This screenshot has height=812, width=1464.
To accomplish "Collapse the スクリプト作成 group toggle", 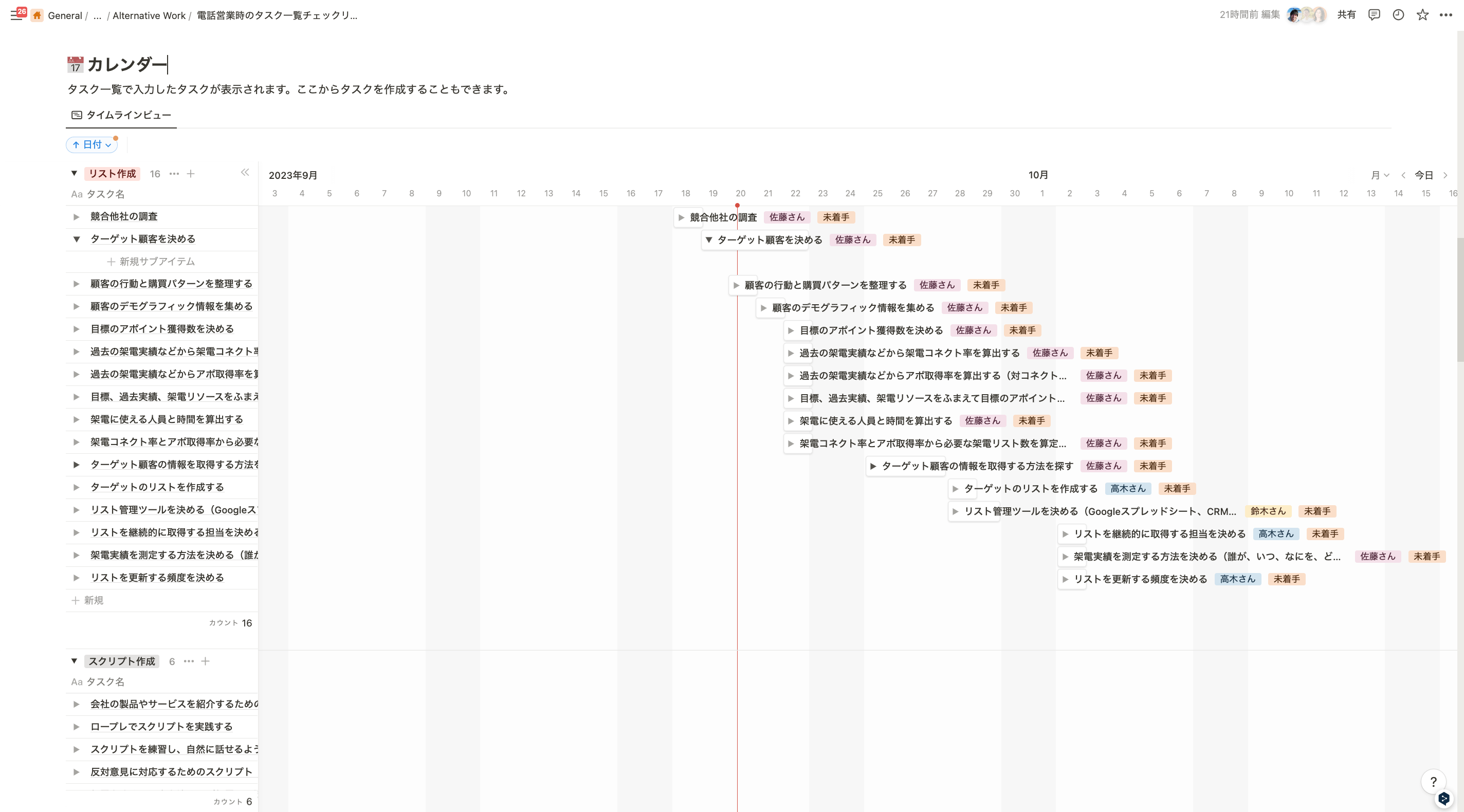I will point(74,661).
